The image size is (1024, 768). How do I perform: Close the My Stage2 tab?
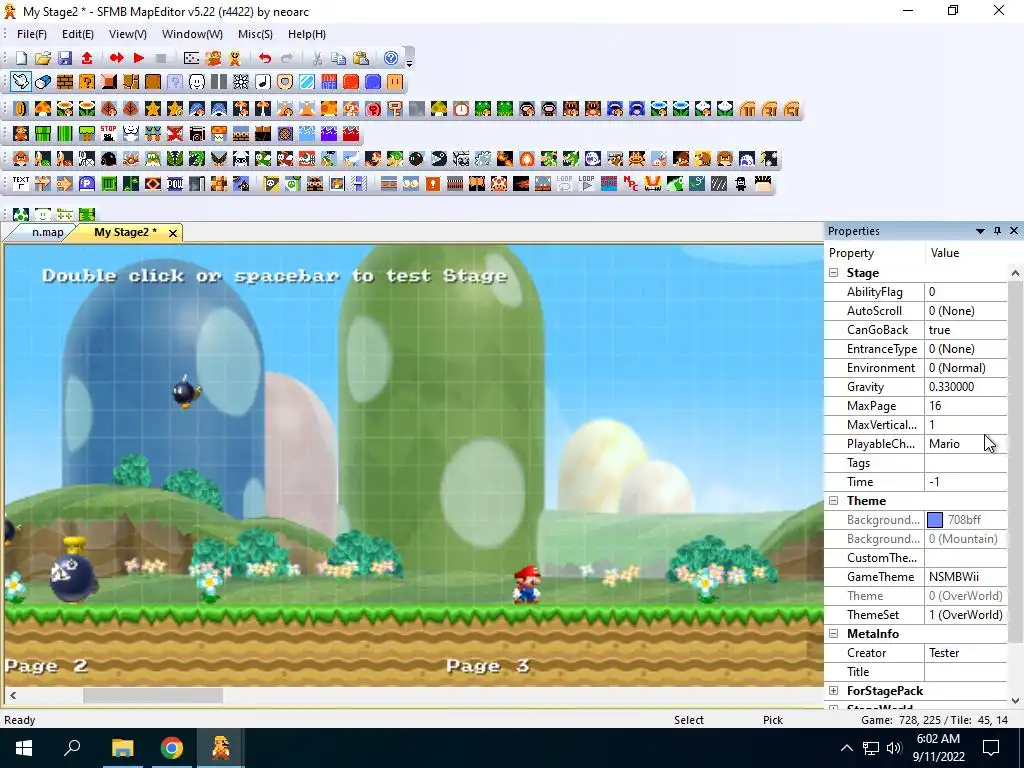[172, 233]
